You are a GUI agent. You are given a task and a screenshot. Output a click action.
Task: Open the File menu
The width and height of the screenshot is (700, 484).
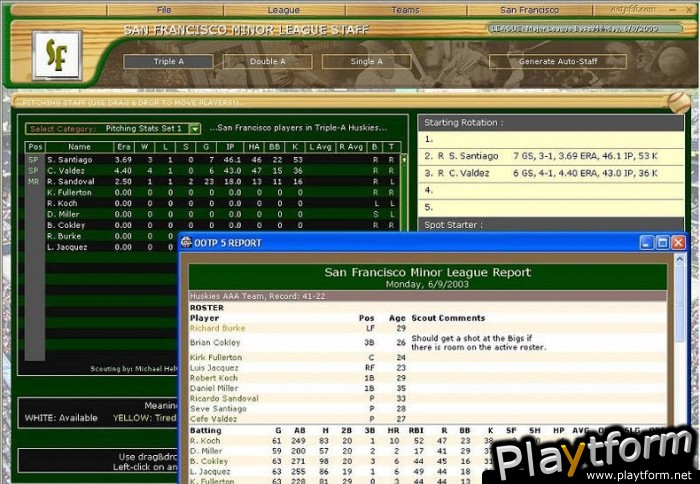164,10
